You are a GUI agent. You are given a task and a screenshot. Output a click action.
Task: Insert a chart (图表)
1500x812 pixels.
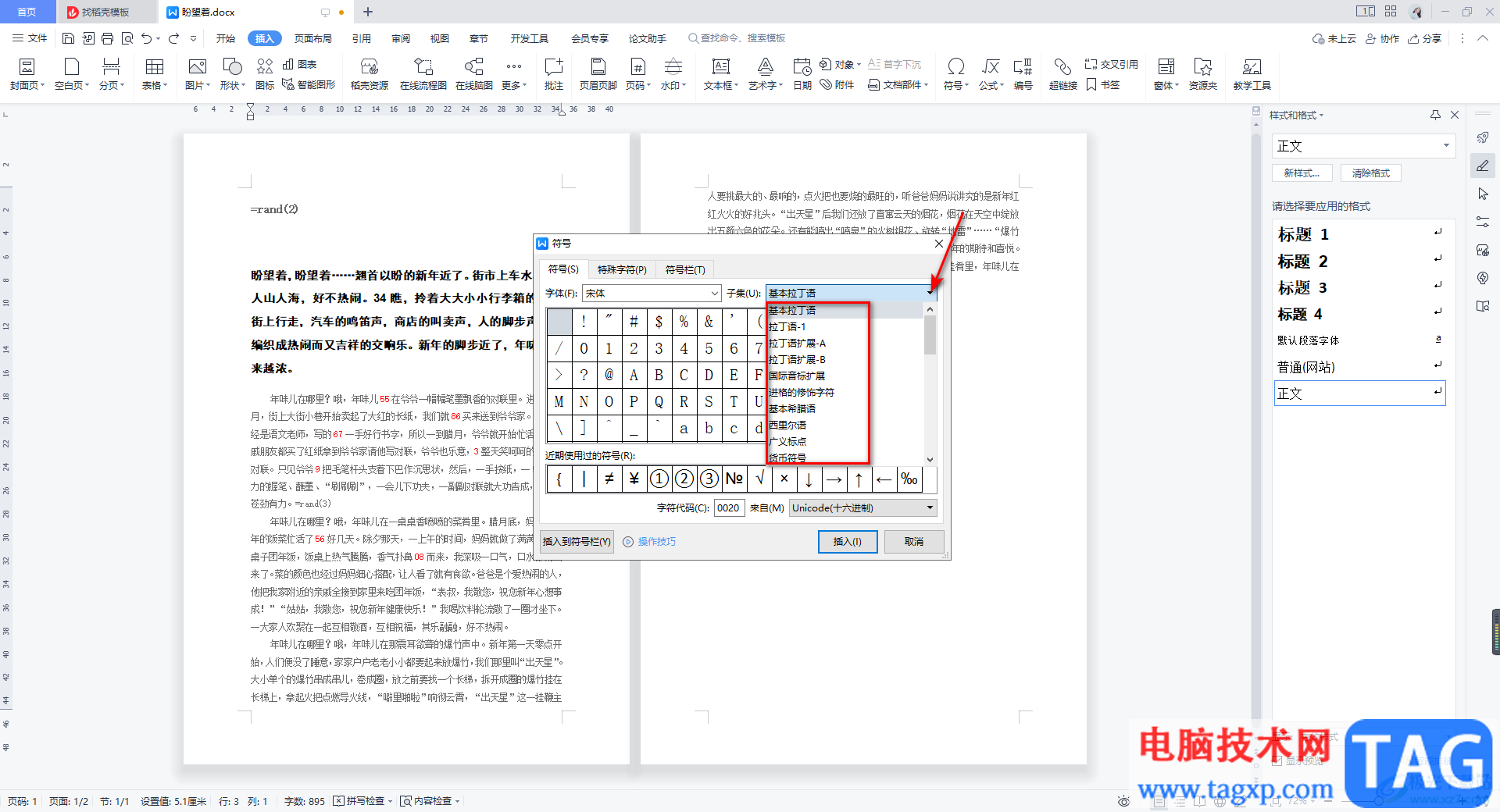click(x=300, y=64)
